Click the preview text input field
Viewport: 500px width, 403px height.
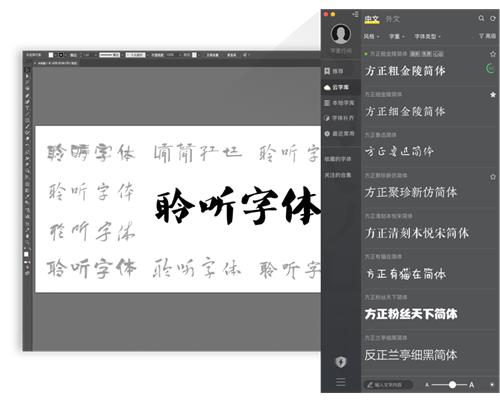388,385
